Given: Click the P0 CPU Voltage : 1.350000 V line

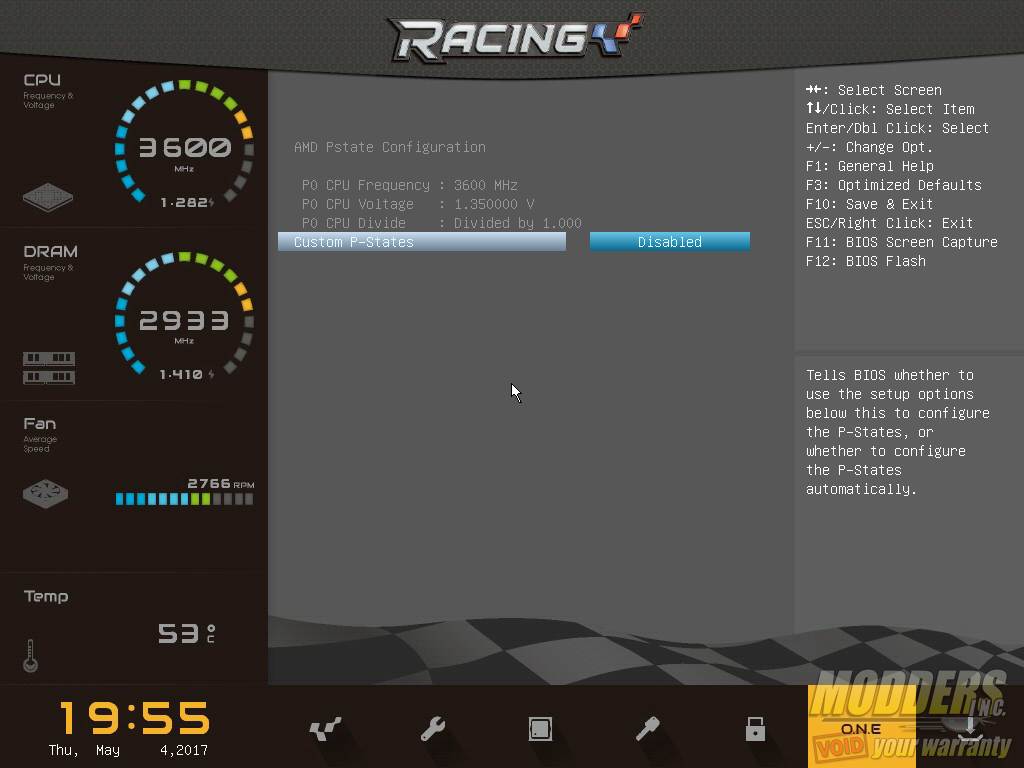Looking at the screenshot, I should 418,204.
